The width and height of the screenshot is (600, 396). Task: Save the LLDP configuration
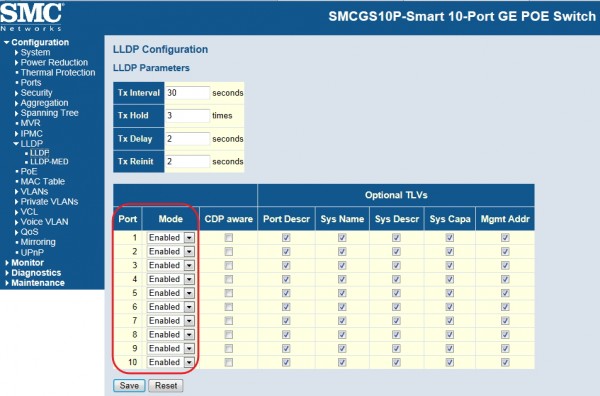(x=129, y=385)
